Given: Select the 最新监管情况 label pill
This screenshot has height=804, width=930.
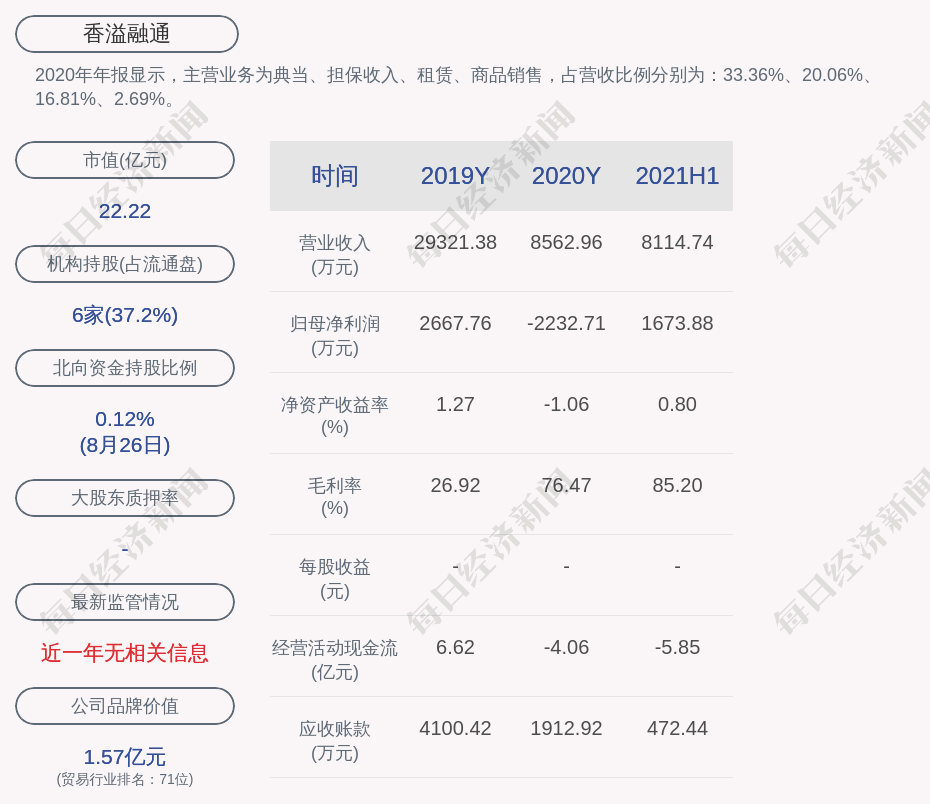Looking at the screenshot, I should [x=125, y=602].
